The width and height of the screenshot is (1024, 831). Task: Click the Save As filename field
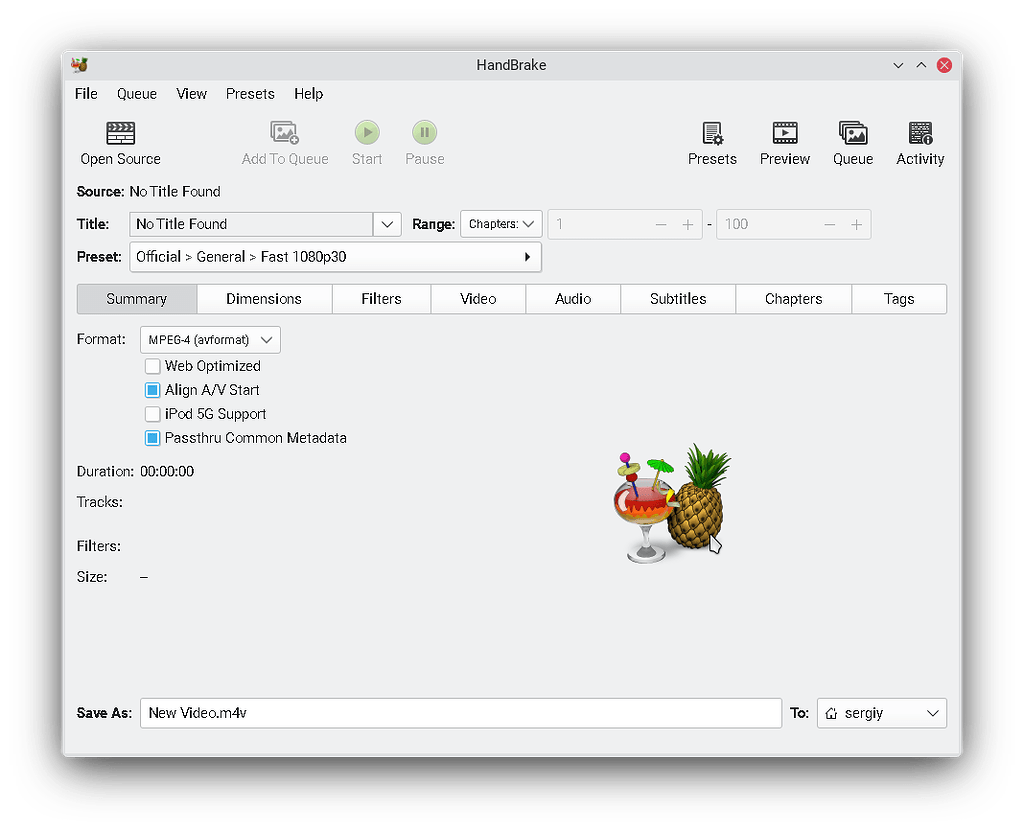coord(460,713)
